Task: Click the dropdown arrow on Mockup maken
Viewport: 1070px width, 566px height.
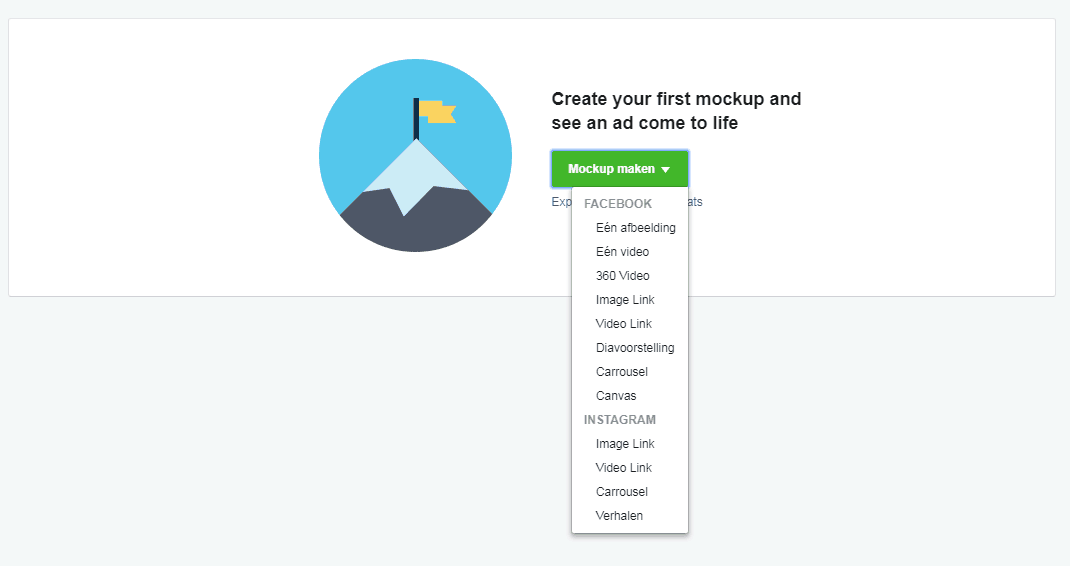Action: [665, 169]
